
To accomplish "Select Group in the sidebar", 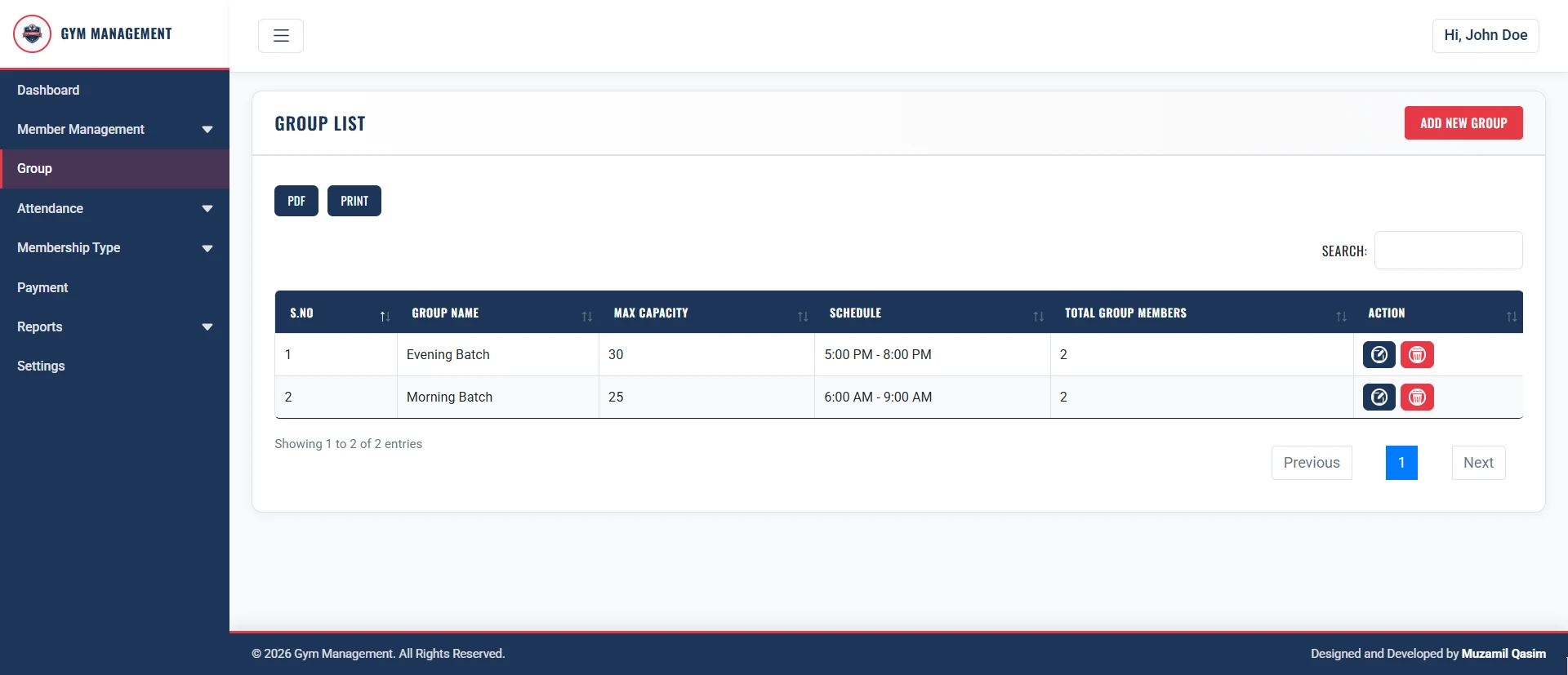I will [x=114, y=169].
